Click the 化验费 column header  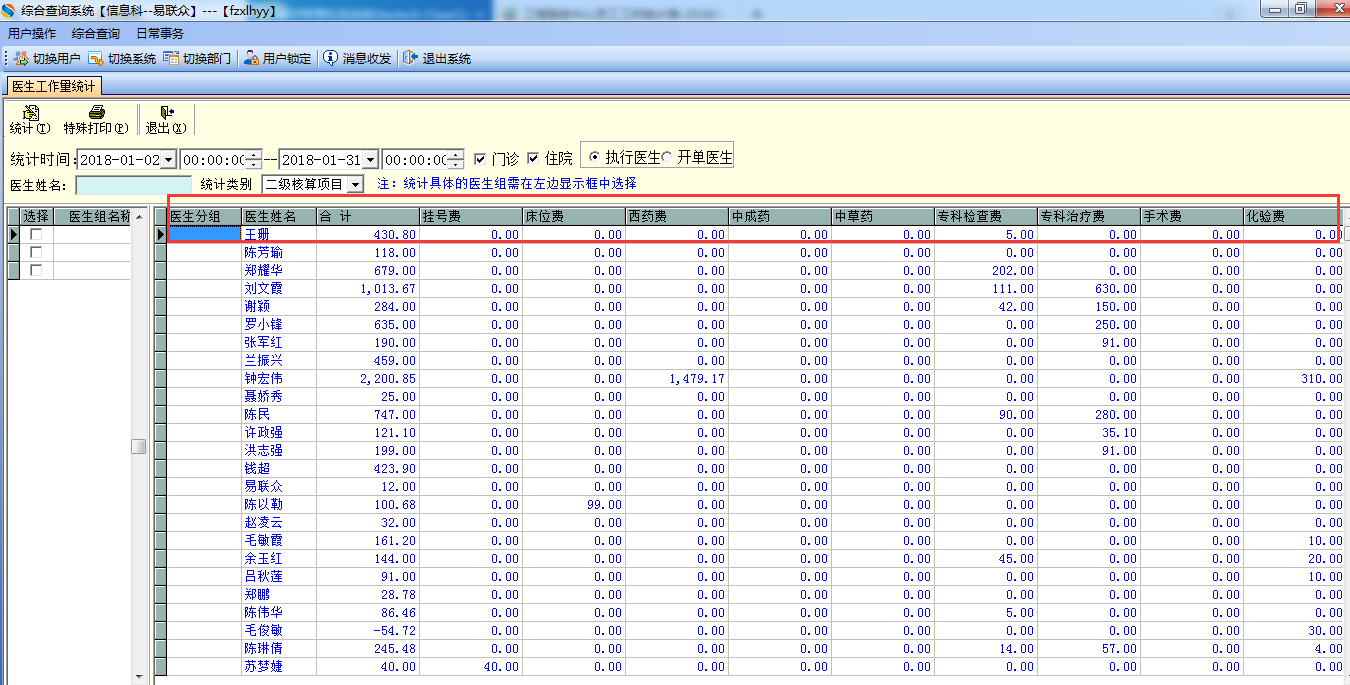coord(1293,216)
